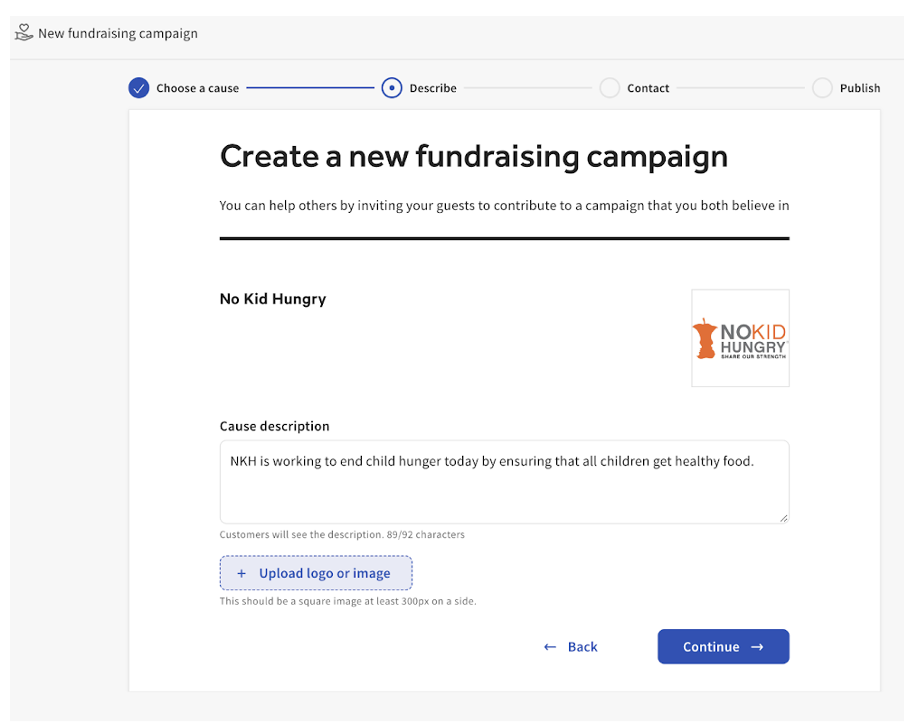Click the resize handle of the description box
The width and height of the screenshot is (904, 722).
tap(784, 518)
